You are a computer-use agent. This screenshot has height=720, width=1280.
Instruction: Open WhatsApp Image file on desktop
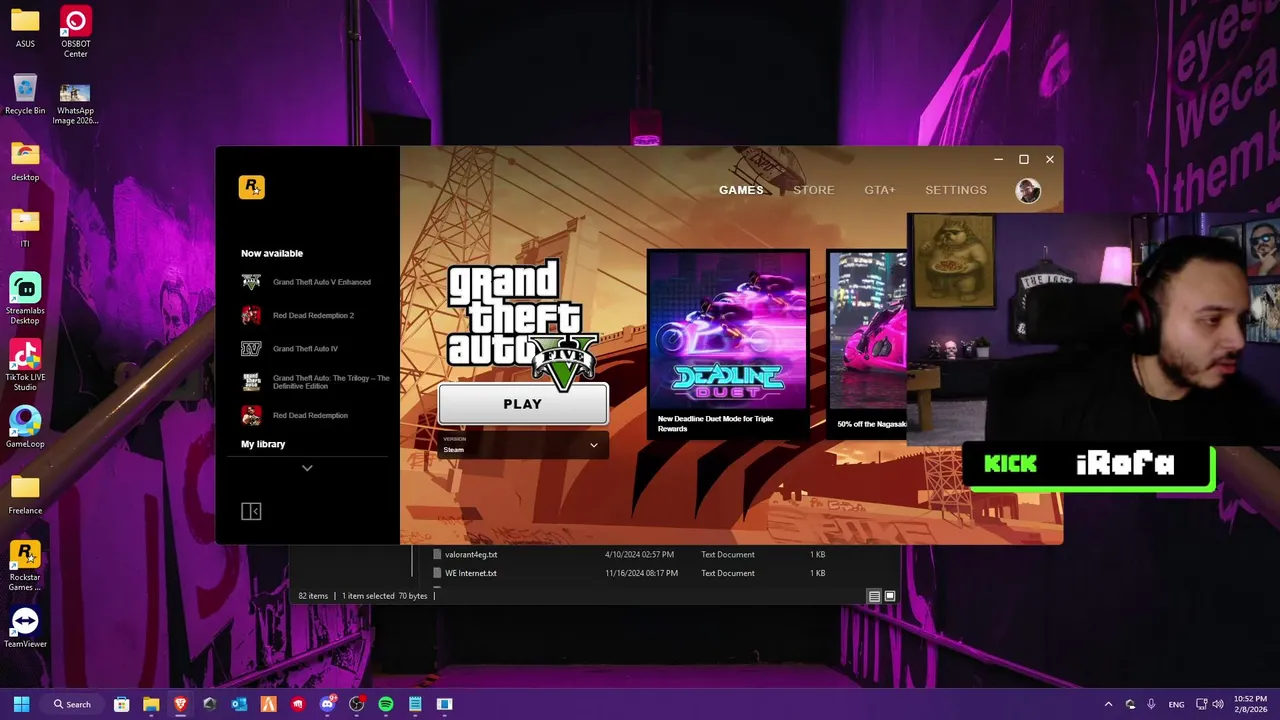point(75,102)
